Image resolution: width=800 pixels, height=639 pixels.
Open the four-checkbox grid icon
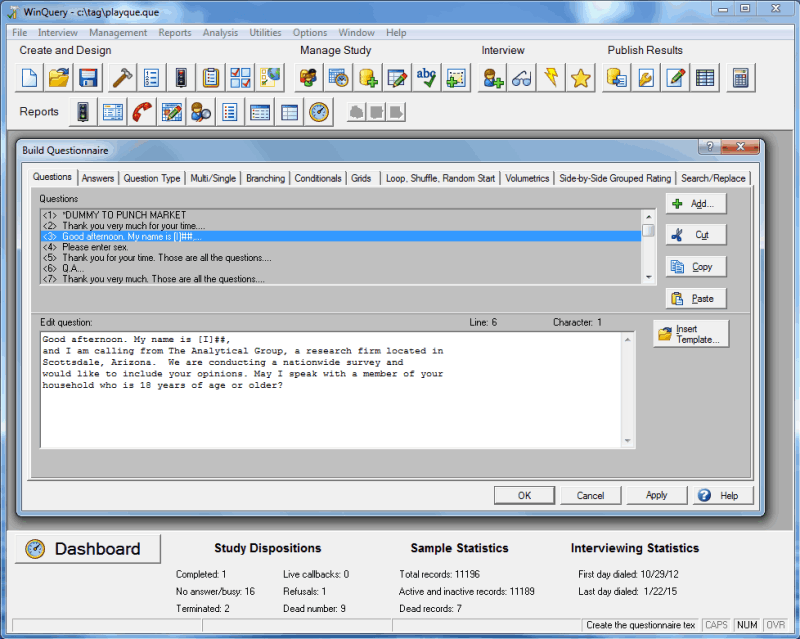coord(240,78)
